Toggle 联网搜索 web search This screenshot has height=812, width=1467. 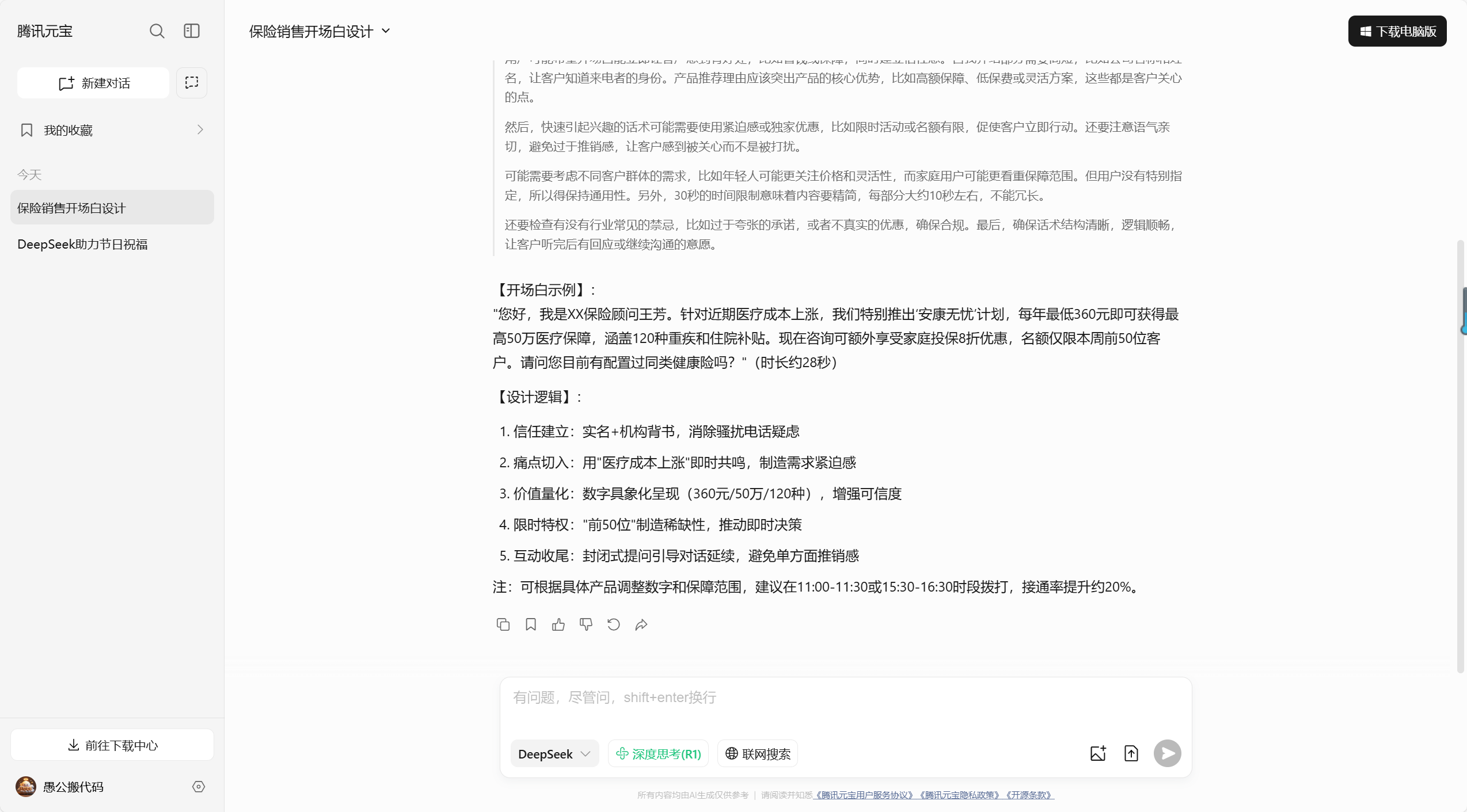tap(757, 753)
